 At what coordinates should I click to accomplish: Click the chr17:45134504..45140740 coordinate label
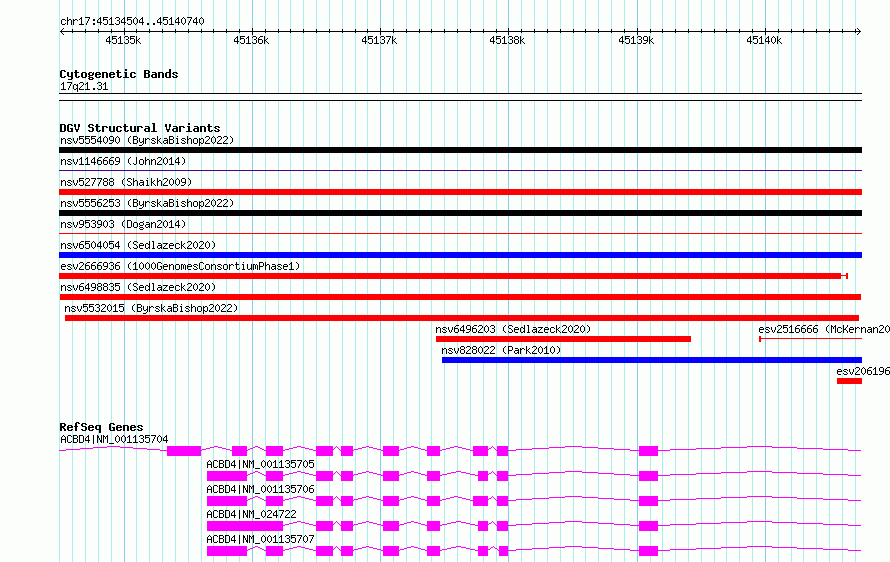132,22
